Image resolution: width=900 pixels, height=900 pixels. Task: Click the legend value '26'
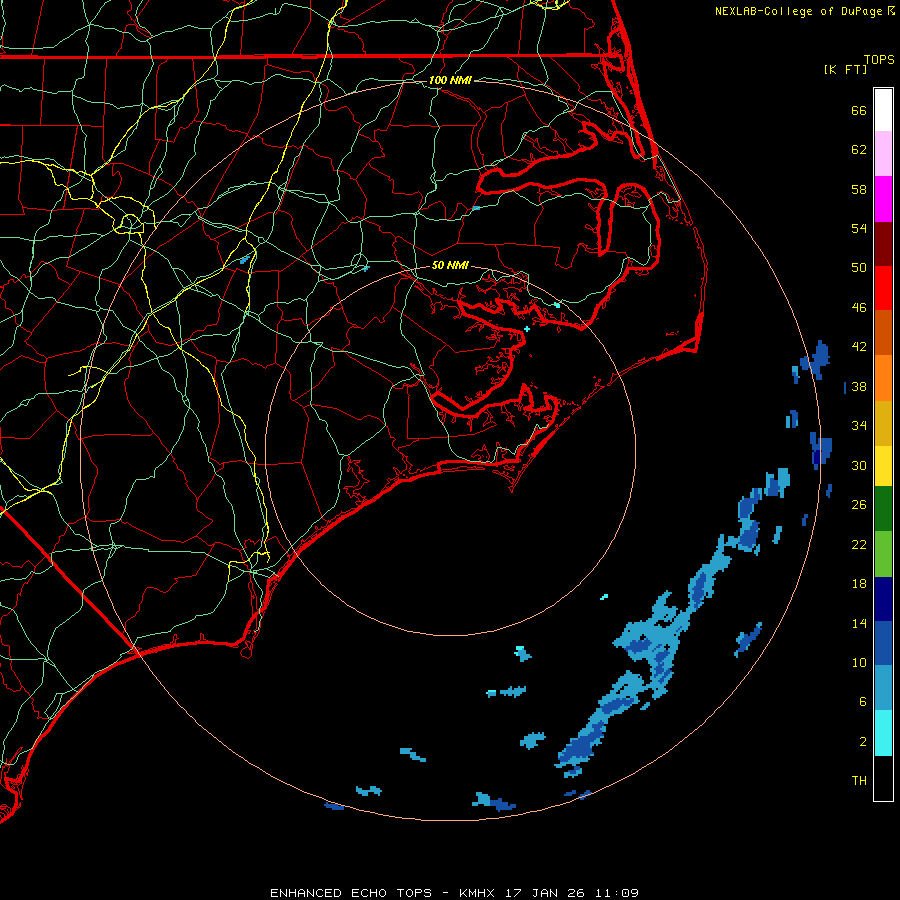[859, 505]
